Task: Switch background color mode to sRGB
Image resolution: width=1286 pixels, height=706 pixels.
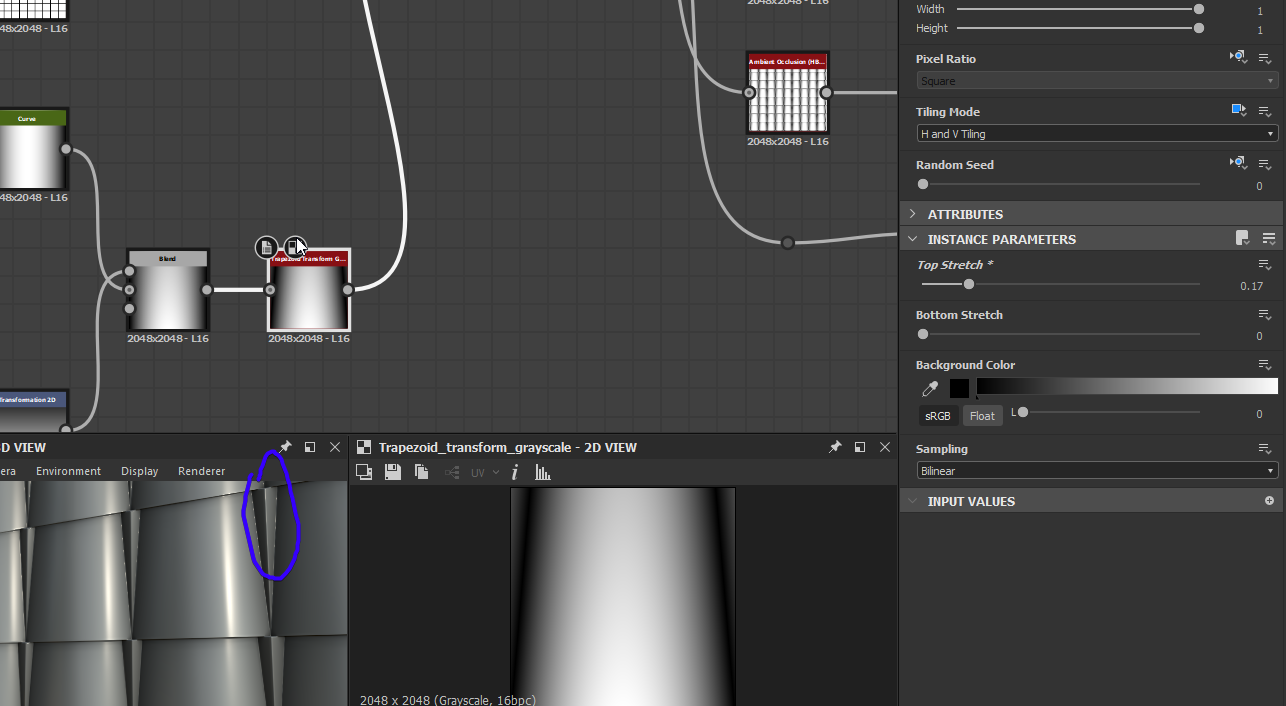Action: pos(938,415)
